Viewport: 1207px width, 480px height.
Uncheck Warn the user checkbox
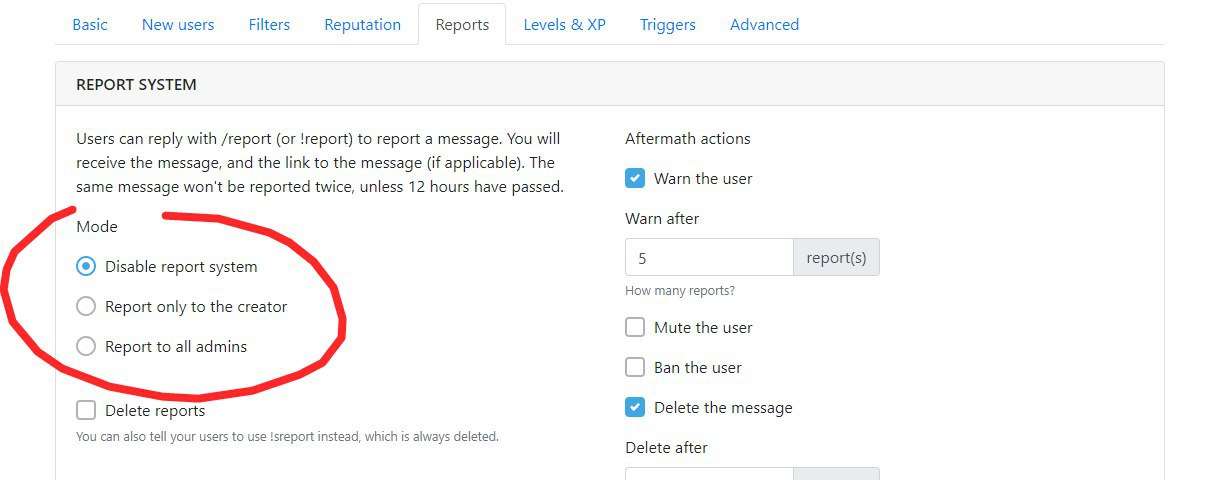[635, 178]
